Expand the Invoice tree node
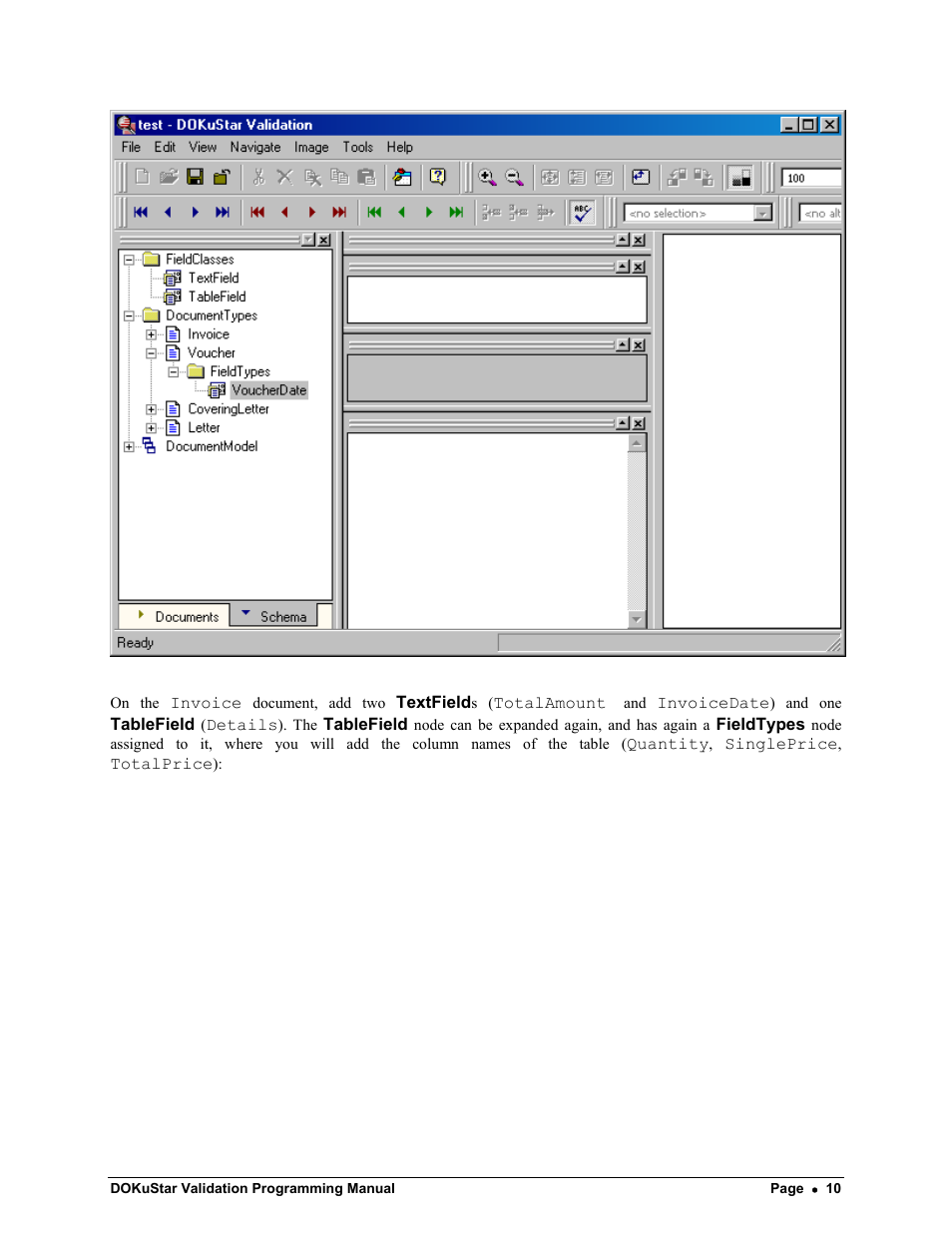This screenshot has height=1233, width=952. click(x=151, y=334)
